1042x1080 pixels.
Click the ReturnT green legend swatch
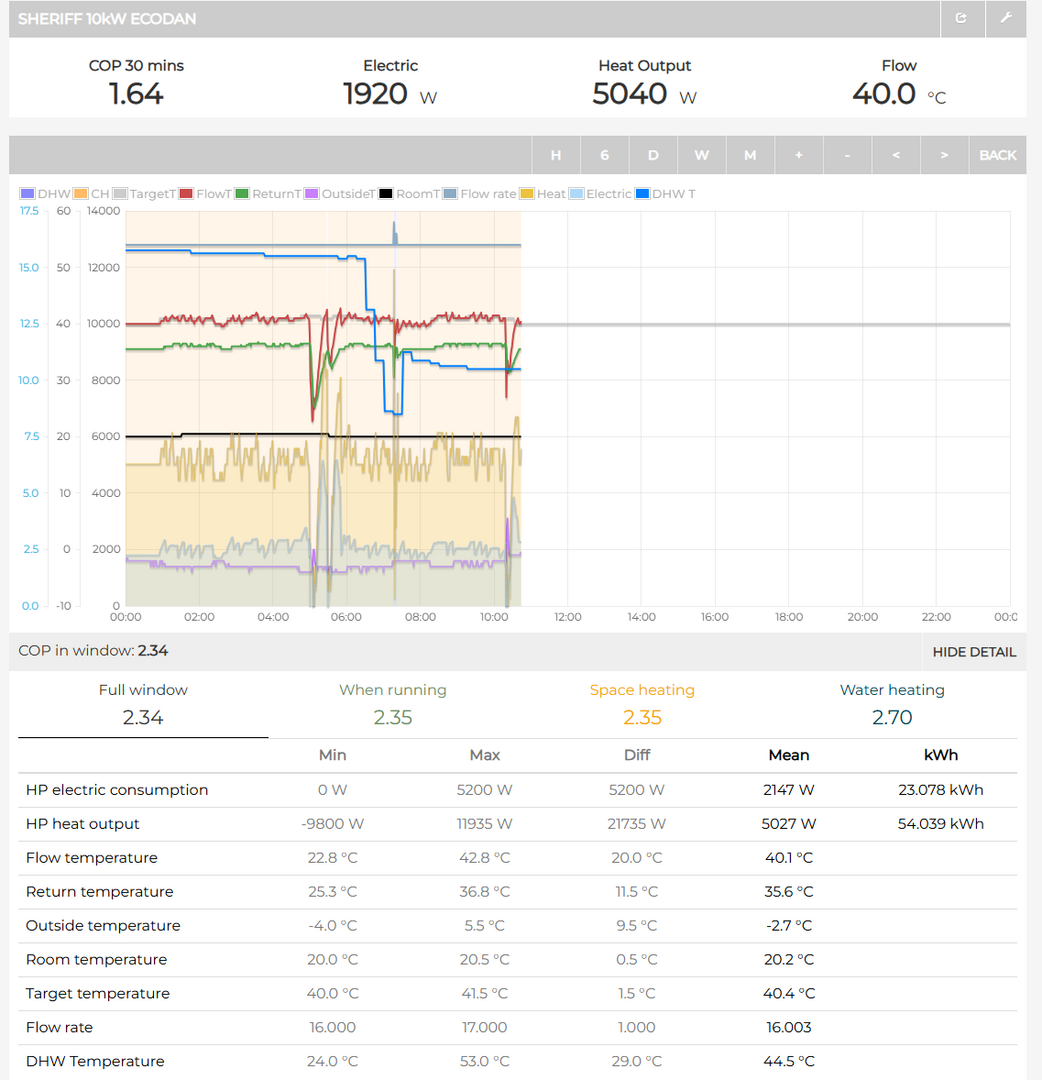242,194
